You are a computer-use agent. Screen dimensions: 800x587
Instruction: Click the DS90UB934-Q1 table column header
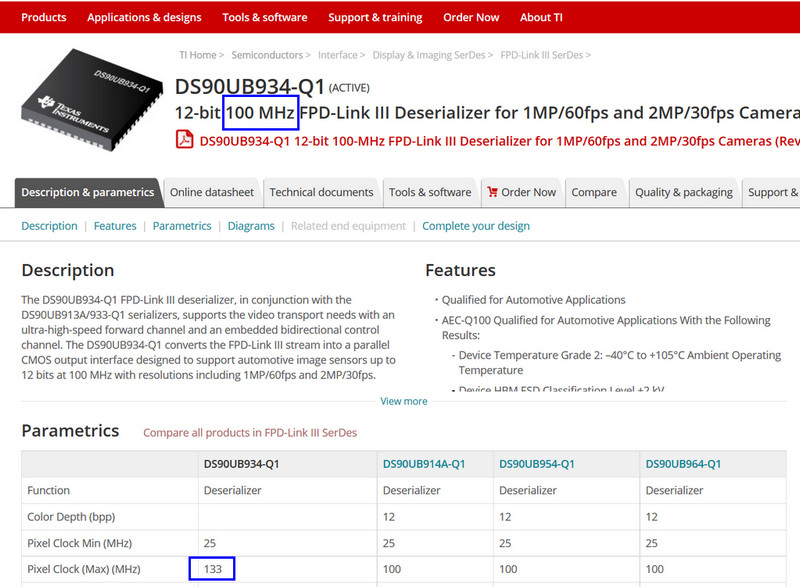[241, 464]
